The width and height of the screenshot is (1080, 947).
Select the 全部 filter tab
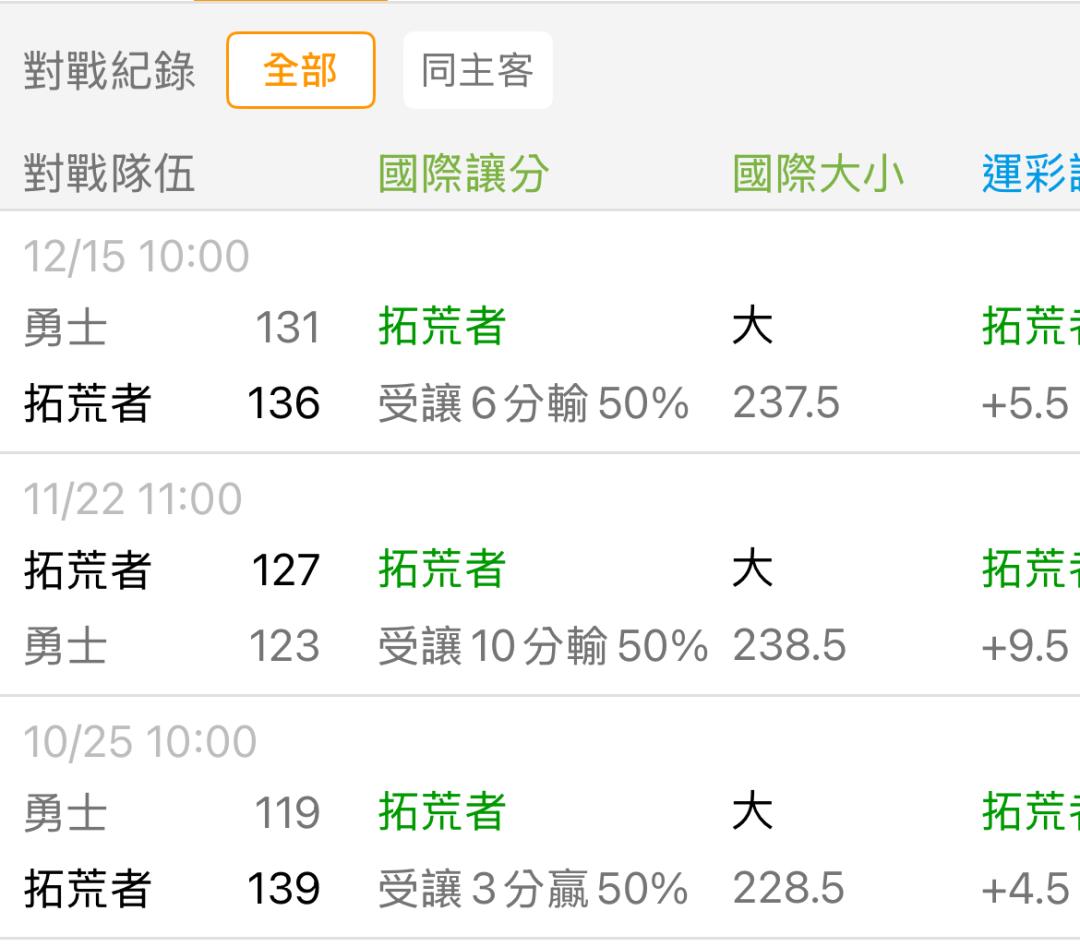pyautogui.click(x=300, y=70)
